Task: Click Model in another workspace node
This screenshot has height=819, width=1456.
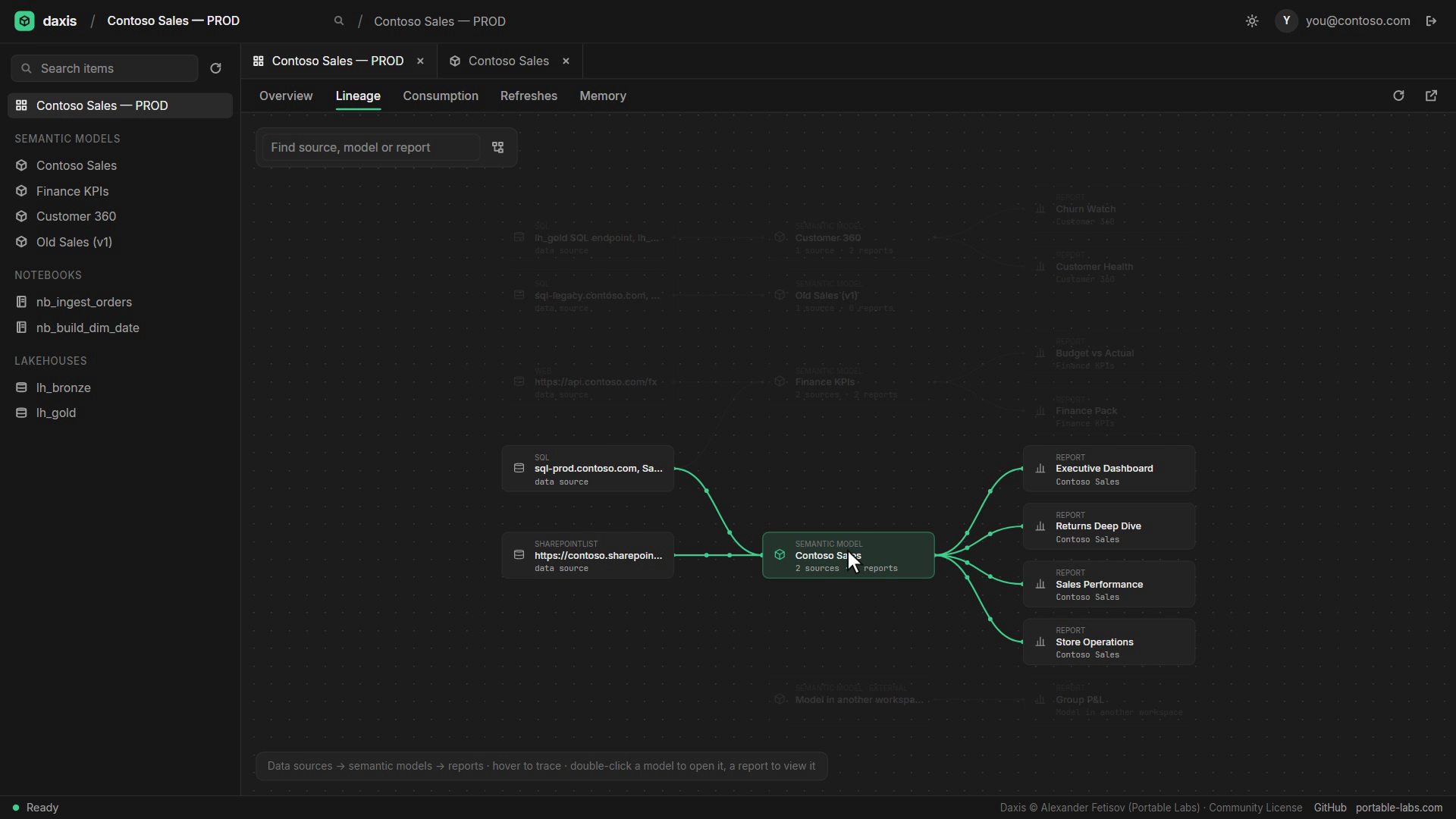Action: 849,699
